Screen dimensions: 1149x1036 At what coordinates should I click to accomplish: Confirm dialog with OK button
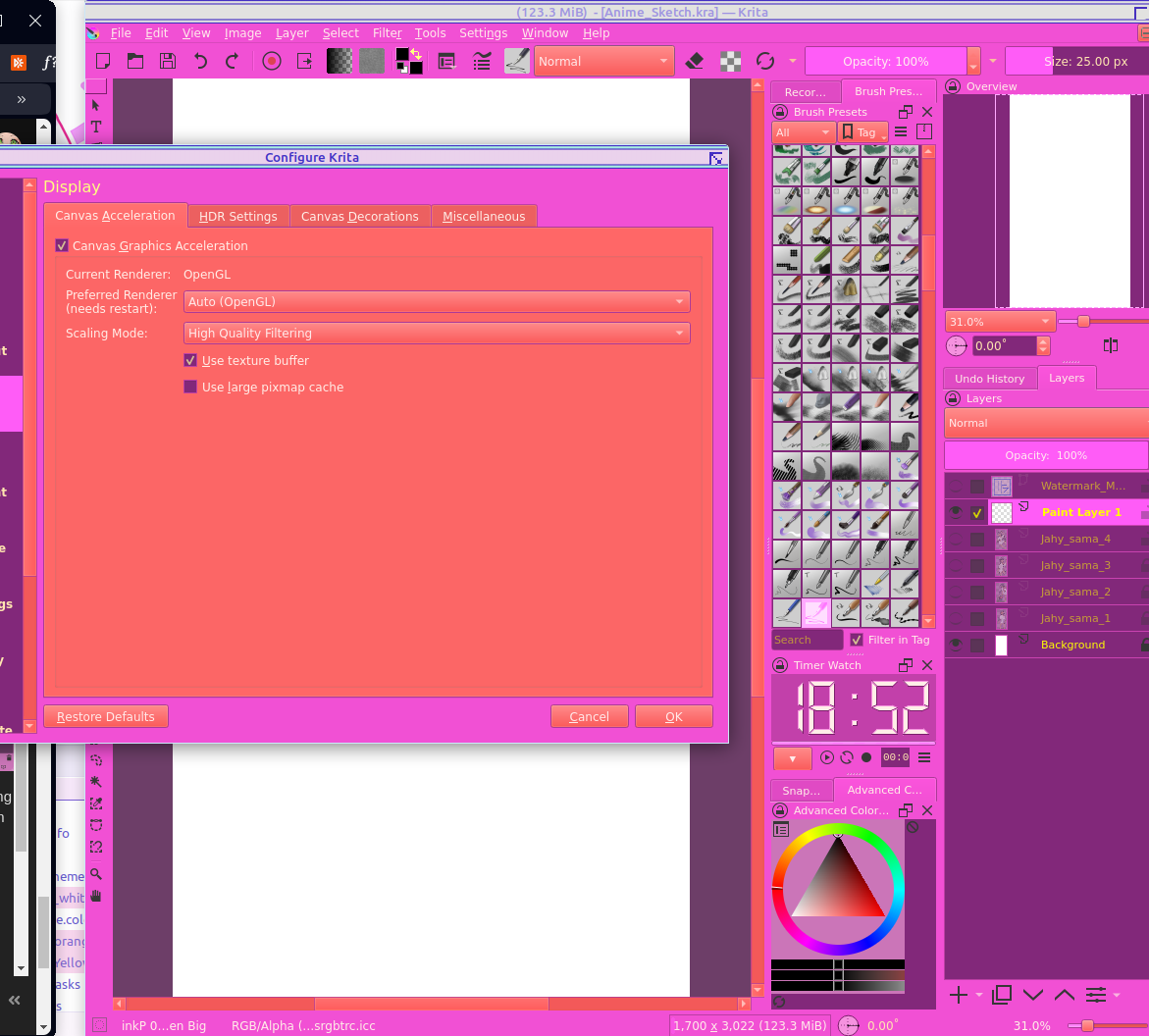[x=673, y=716]
